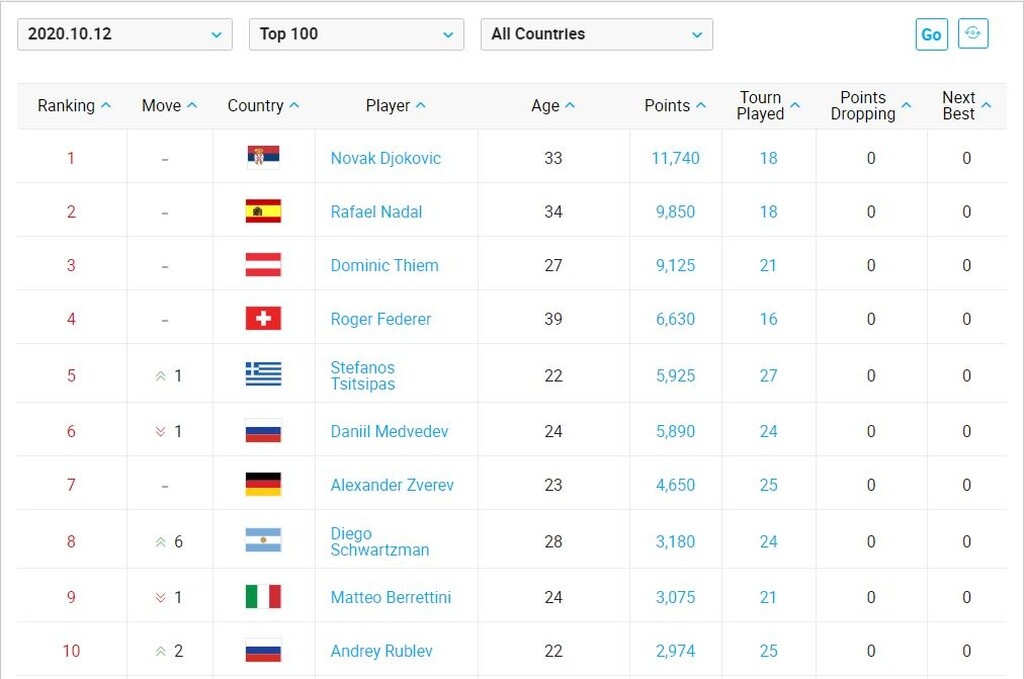Viewport: 1024px width, 679px height.
Task: Sort table by Points column header
Action: pos(675,106)
